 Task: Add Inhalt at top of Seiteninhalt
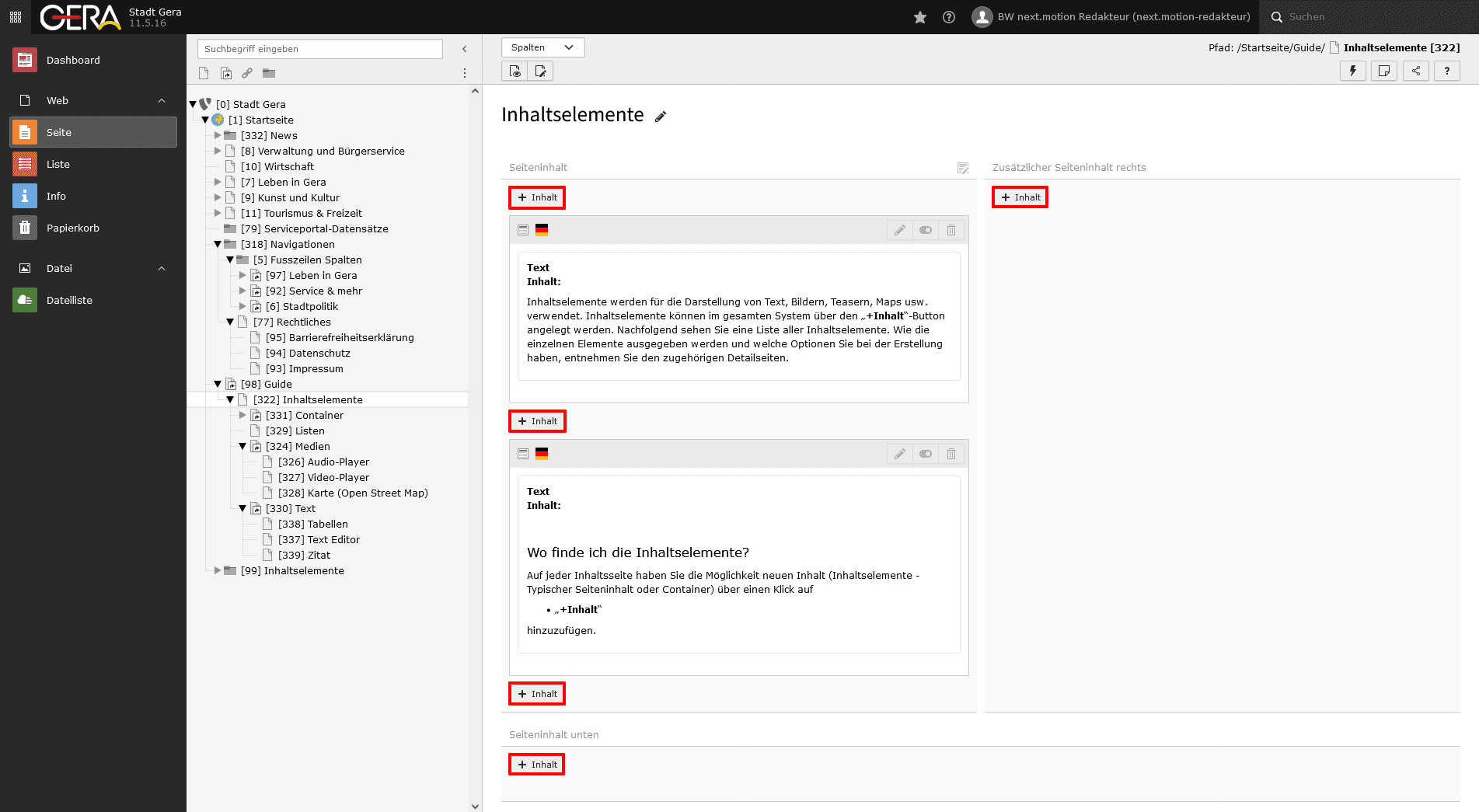coord(537,197)
